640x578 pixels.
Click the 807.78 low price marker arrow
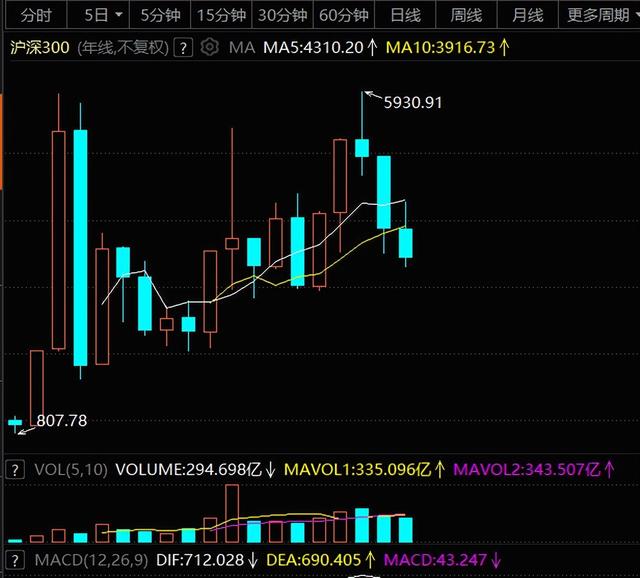27,431
